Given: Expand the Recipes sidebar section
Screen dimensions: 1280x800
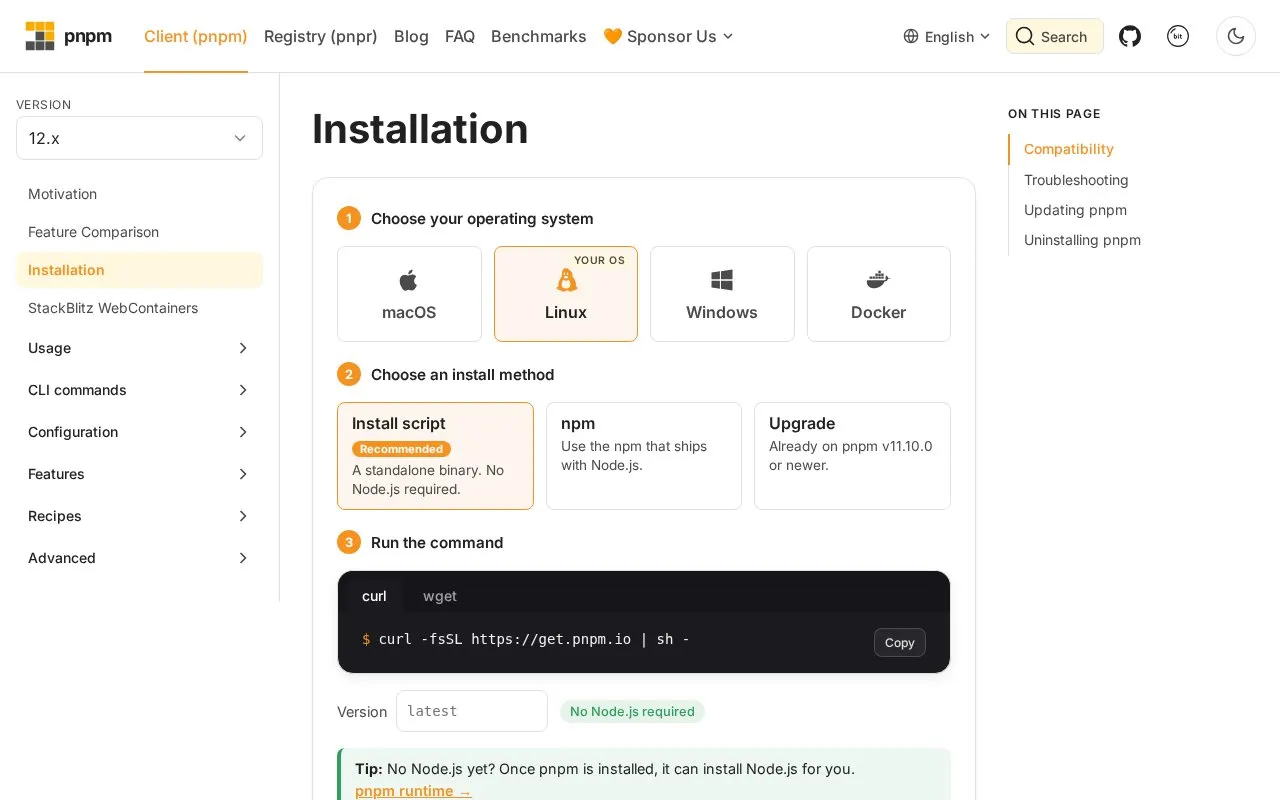Looking at the screenshot, I should click(x=139, y=516).
